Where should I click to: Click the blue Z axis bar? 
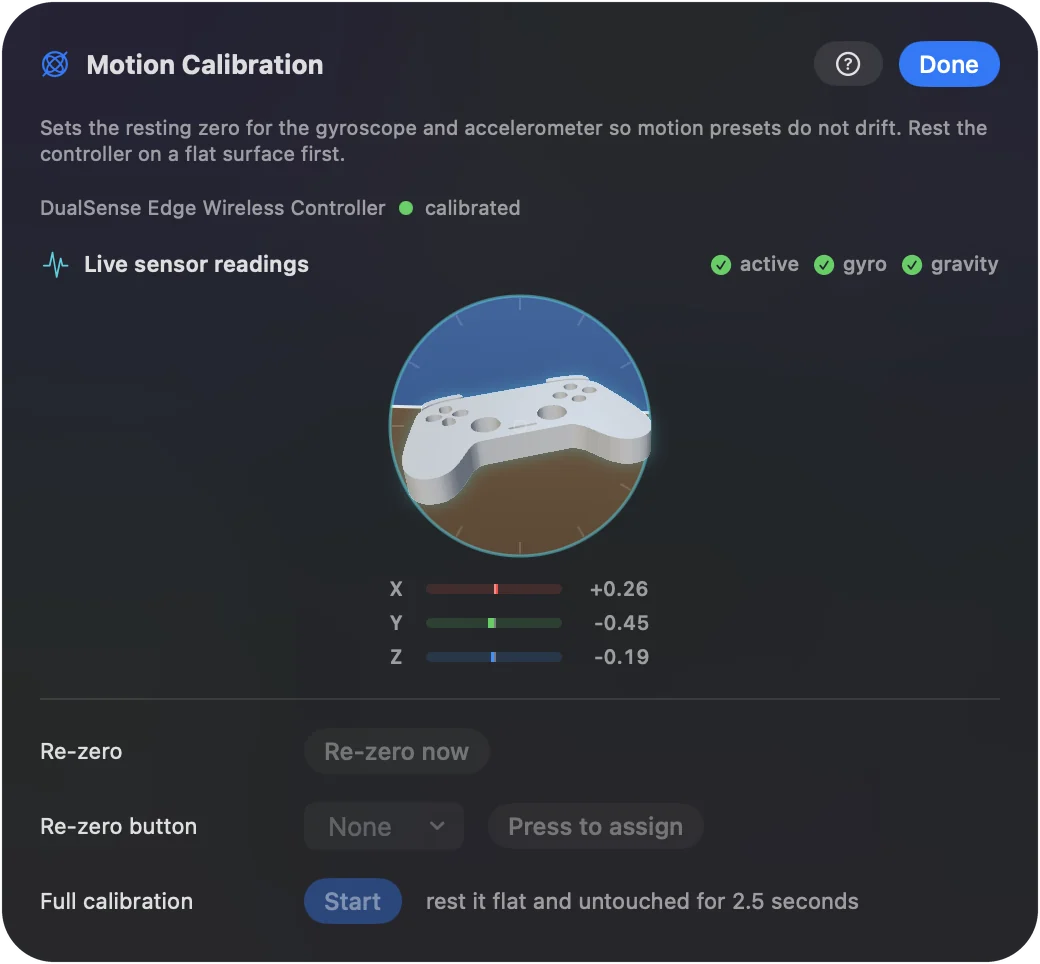click(493, 657)
